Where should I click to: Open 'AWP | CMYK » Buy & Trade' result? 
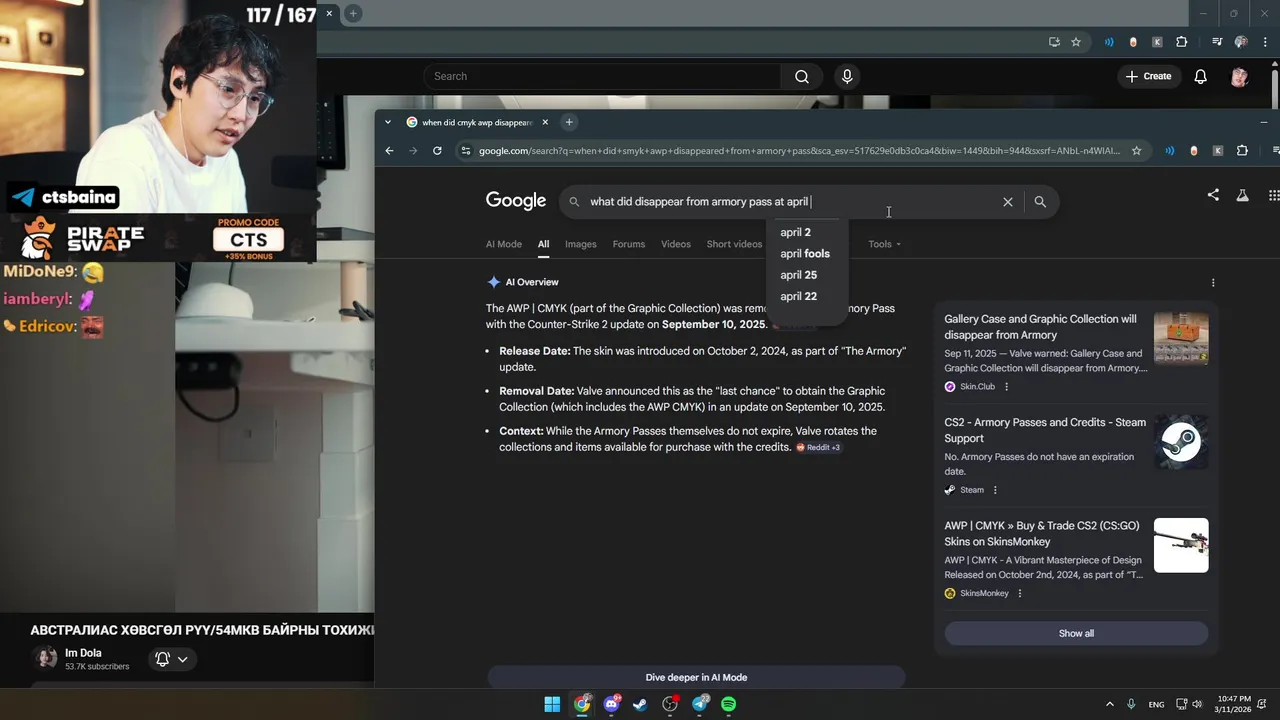[x=1042, y=533]
